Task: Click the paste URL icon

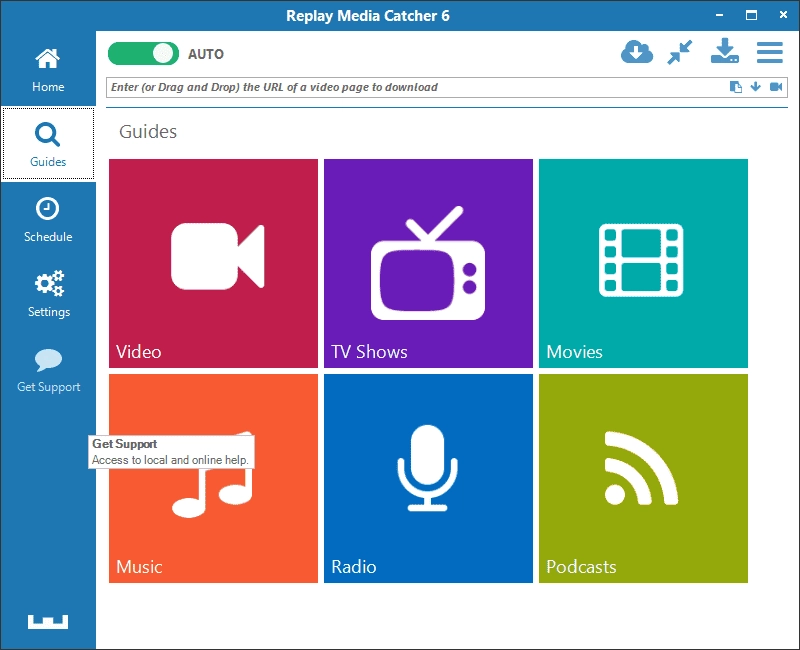Action: click(x=735, y=87)
